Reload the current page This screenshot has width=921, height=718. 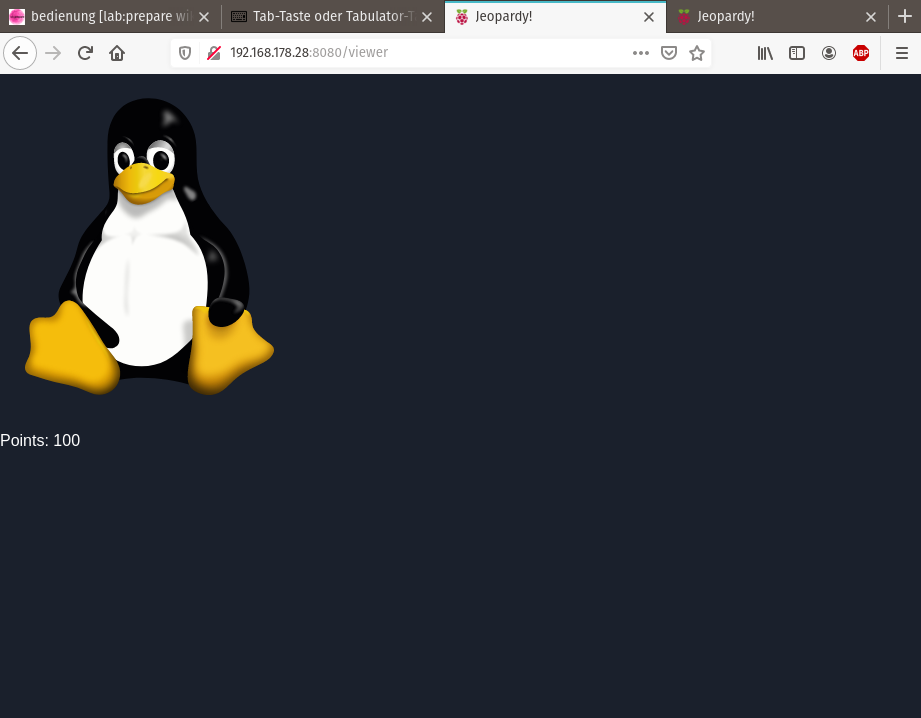tap(85, 53)
